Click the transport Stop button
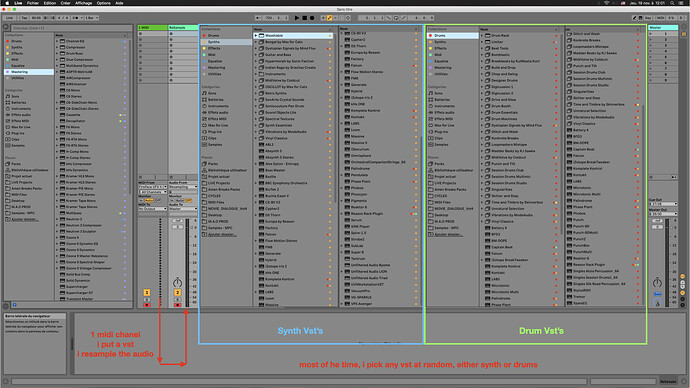Image resolution: width=690 pixels, height=388 pixels. point(304,18)
